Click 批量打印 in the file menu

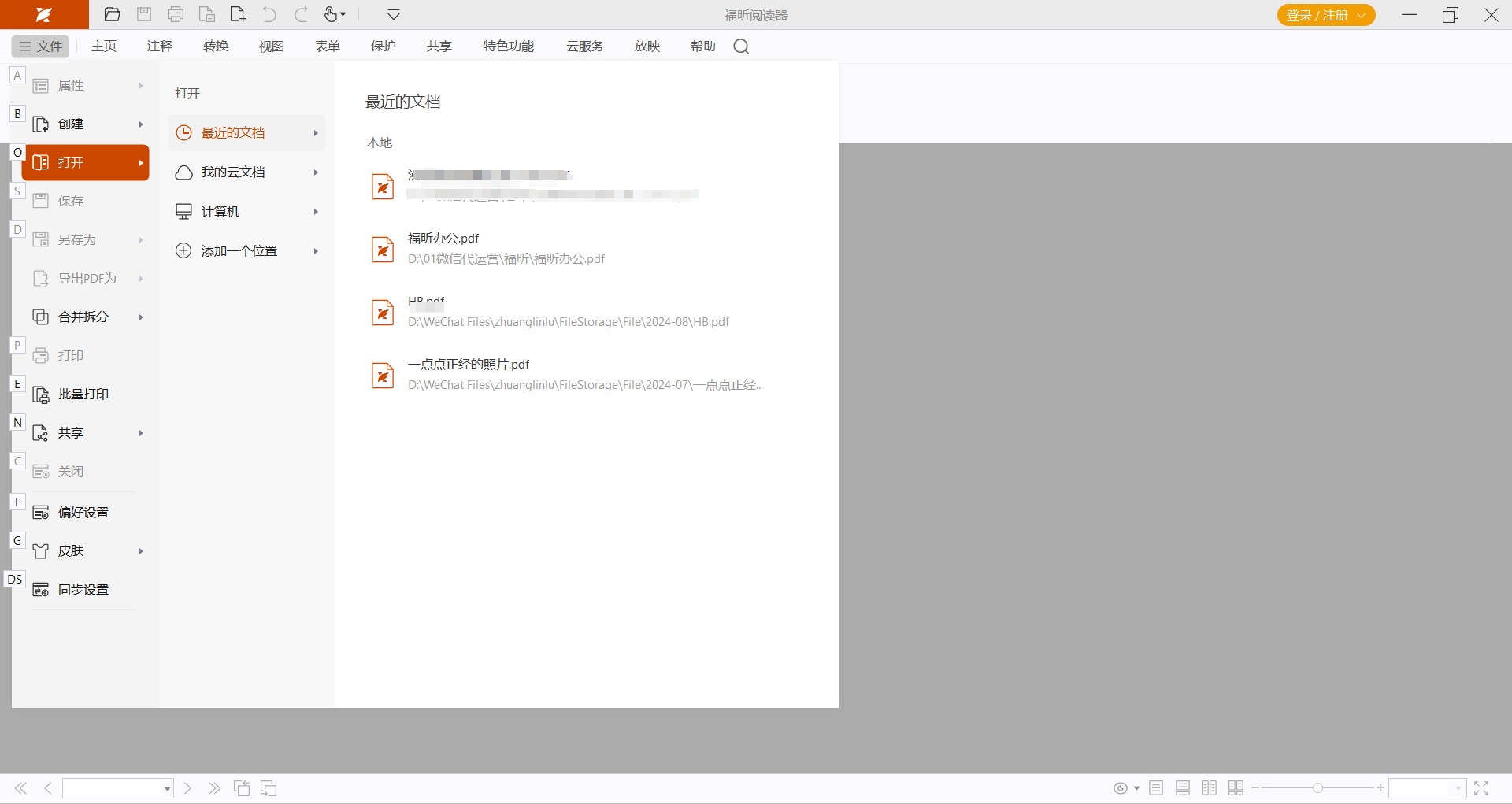(83, 395)
